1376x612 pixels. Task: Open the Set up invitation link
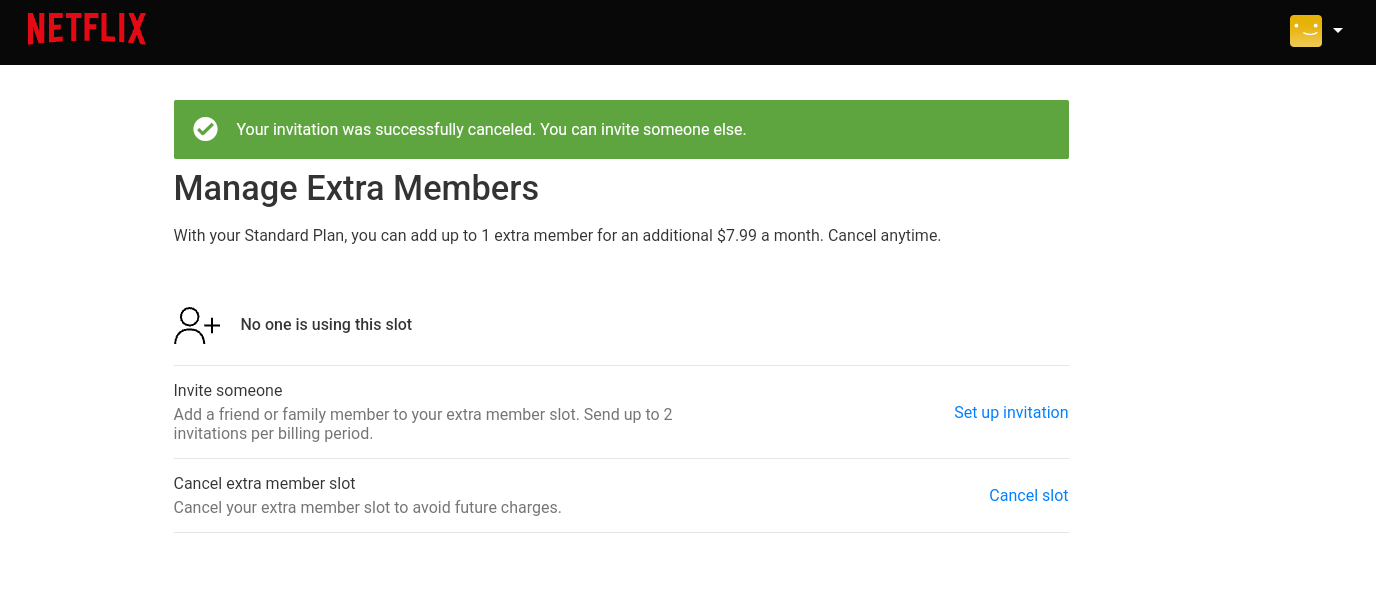pos(1010,412)
